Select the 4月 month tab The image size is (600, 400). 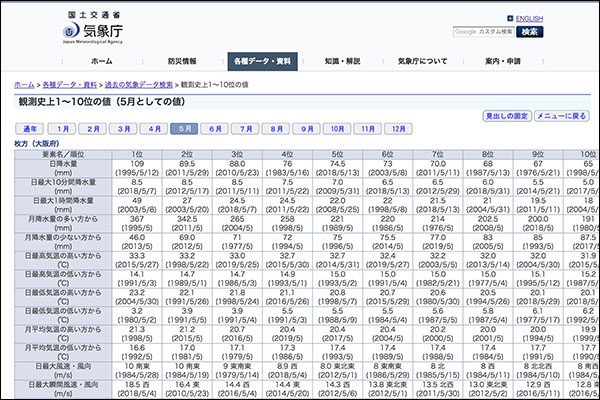pos(153,129)
